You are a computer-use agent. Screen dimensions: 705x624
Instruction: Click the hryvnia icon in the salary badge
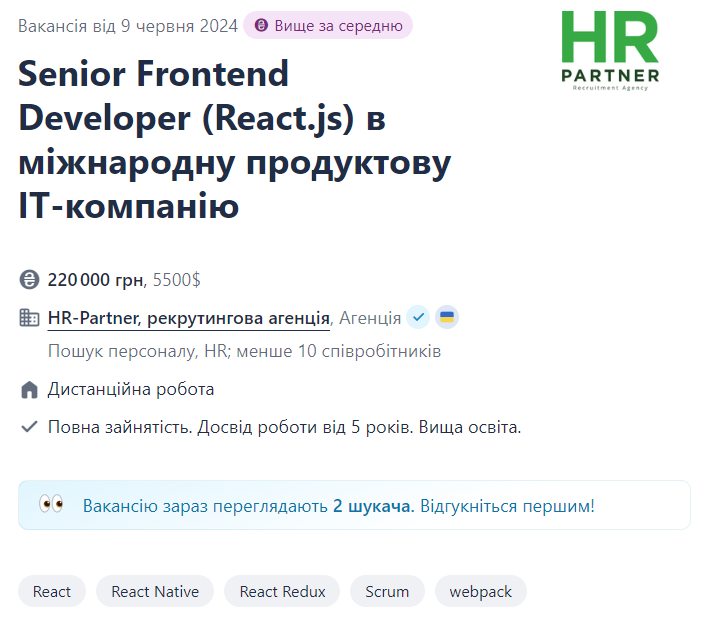(261, 25)
